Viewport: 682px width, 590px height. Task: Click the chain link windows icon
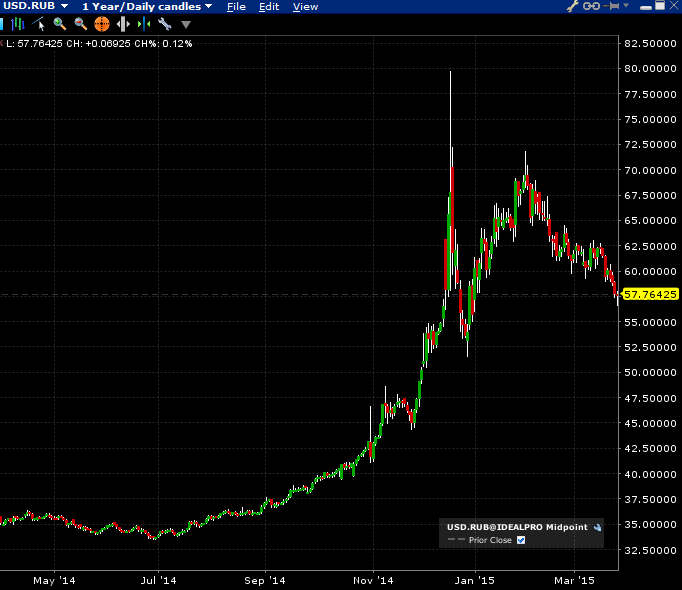coord(591,6)
